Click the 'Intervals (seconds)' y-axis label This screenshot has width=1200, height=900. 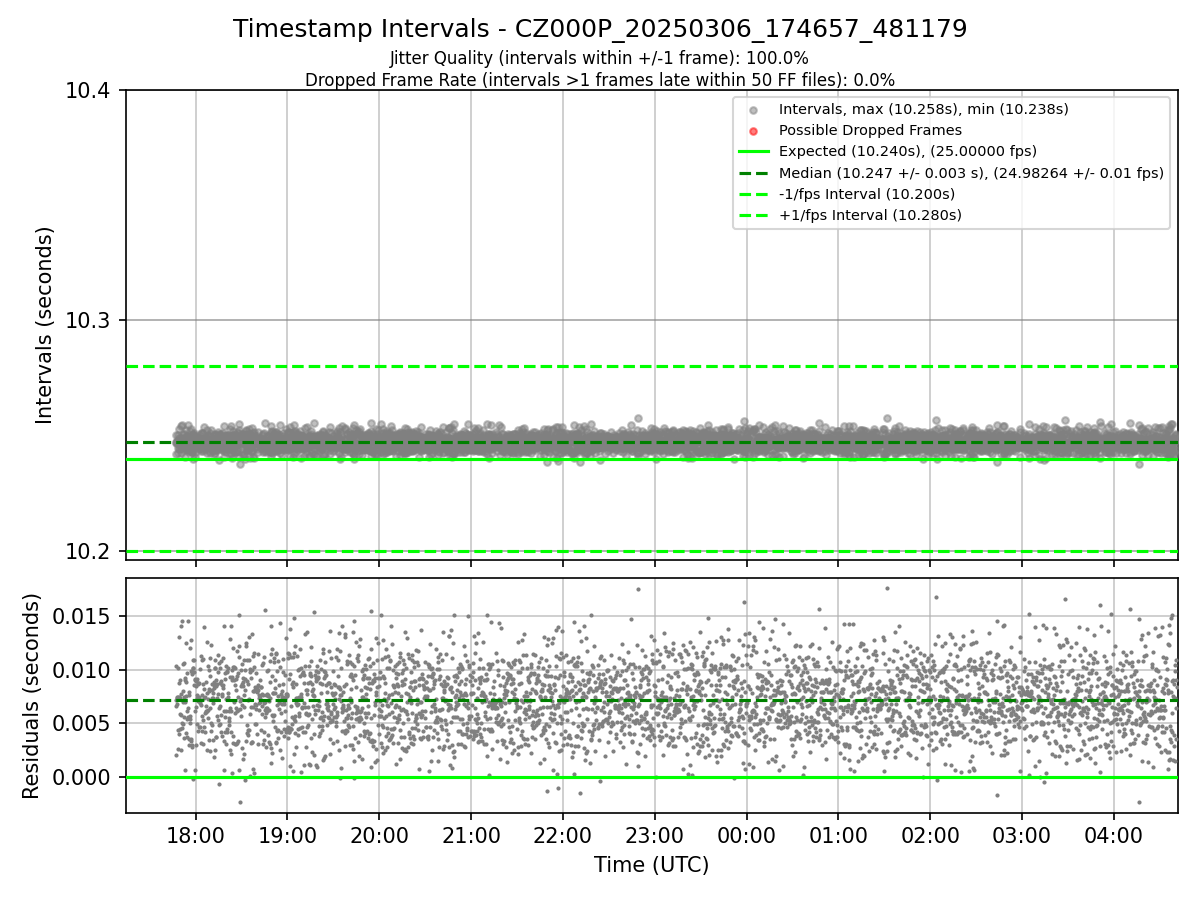coord(44,325)
